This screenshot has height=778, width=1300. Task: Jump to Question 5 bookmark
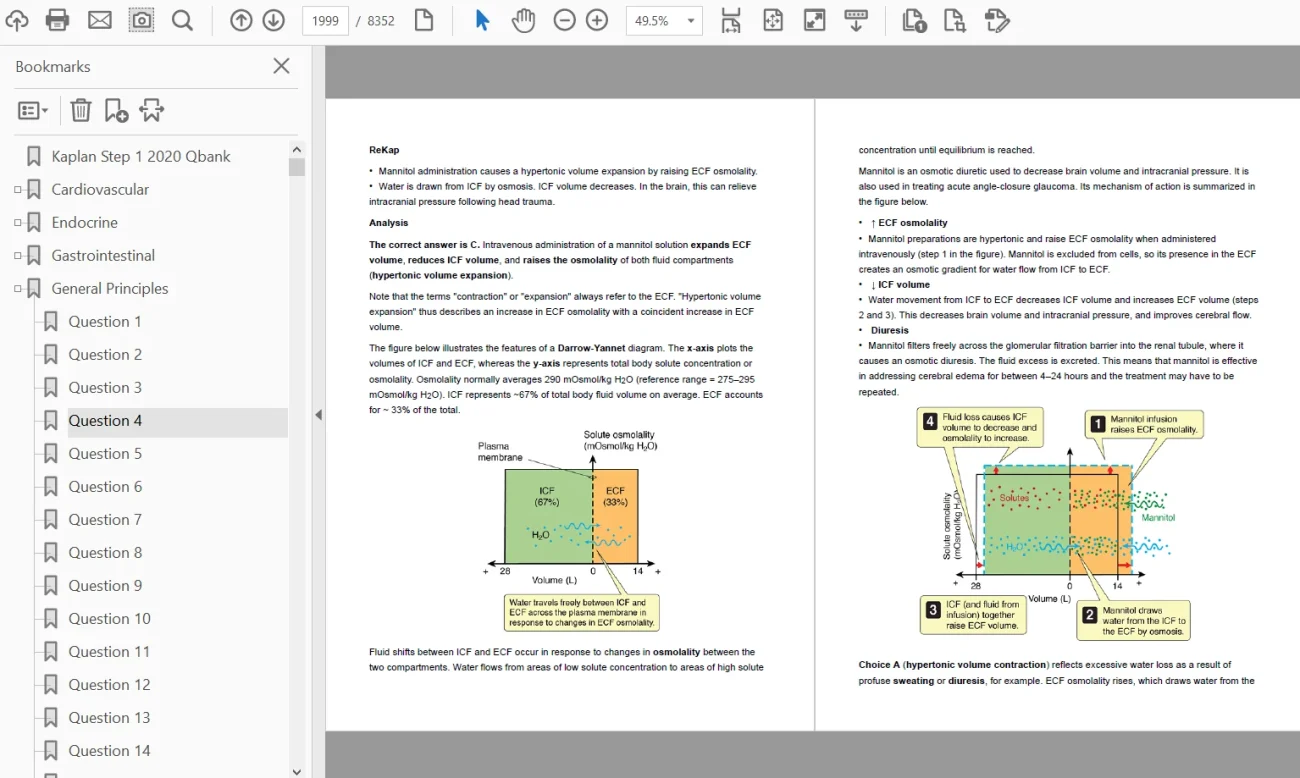(x=105, y=453)
